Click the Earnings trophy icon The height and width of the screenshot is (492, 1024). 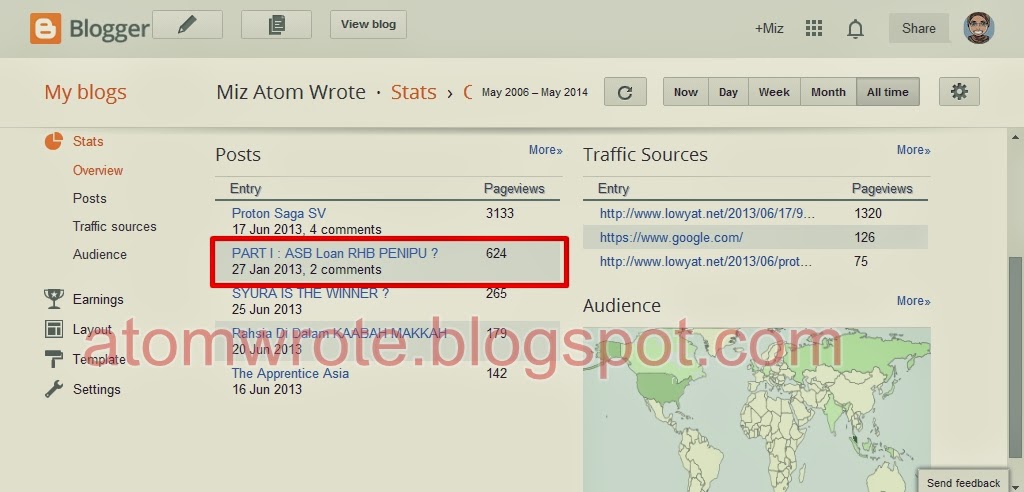(x=54, y=299)
